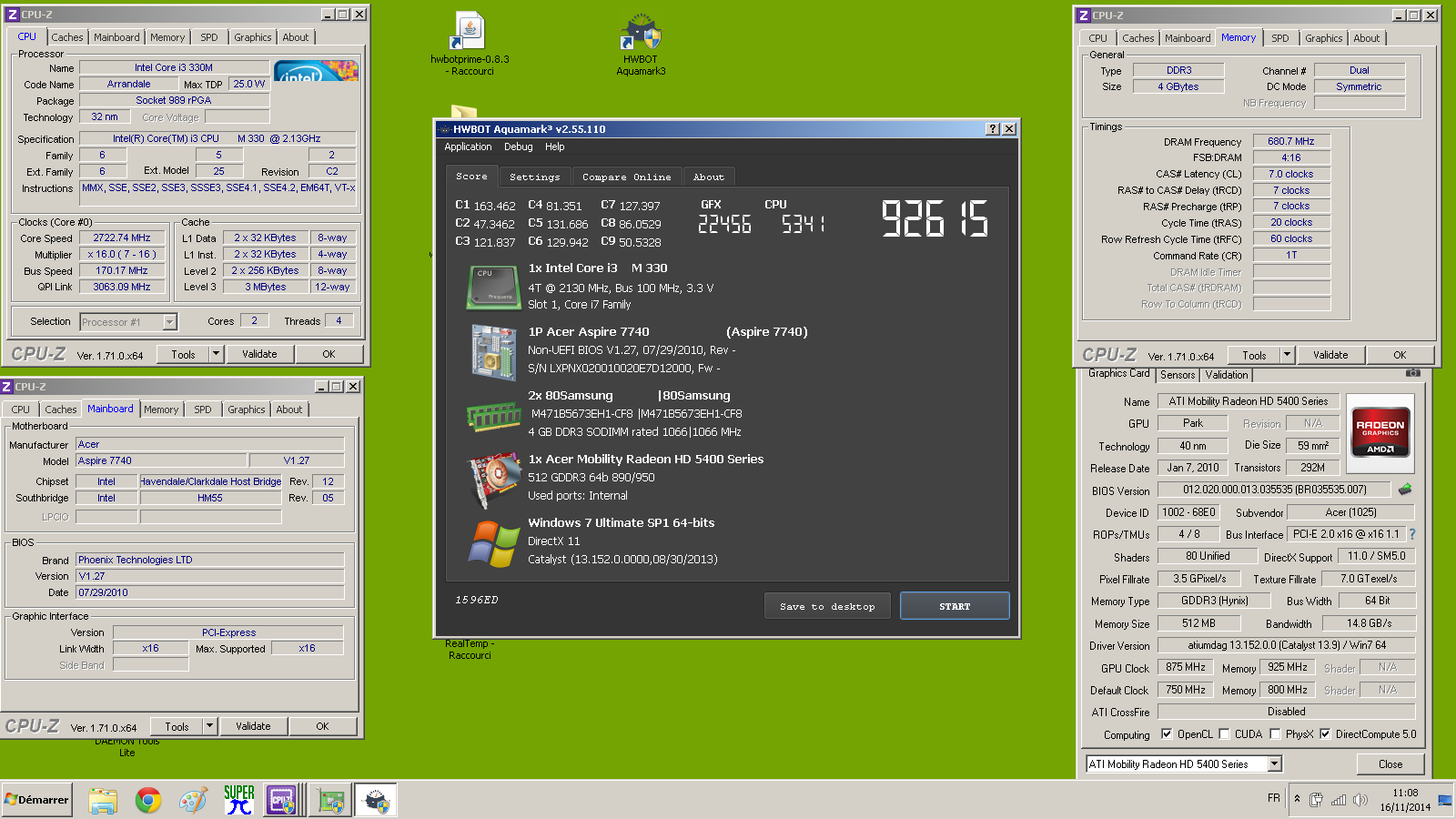The height and width of the screenshot is (819, 1456).
Task: Open Paint from the taskbar
Action: pos(193,801)
